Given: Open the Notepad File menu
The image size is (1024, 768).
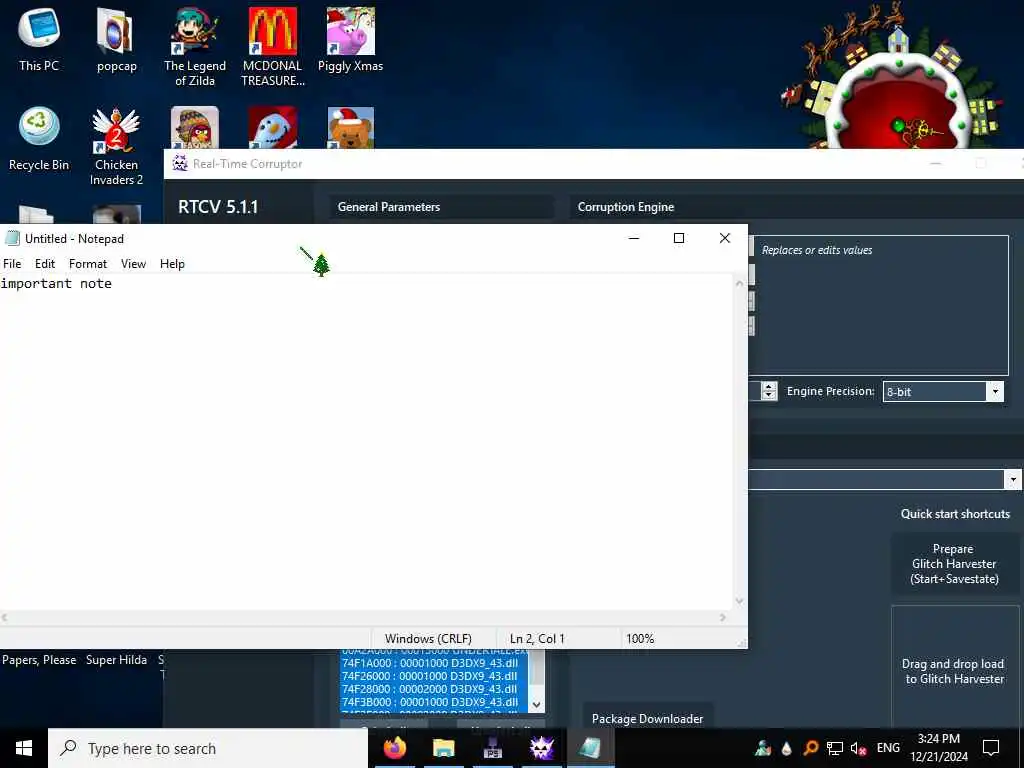Looking at the screenshot, I should point(12,264).
